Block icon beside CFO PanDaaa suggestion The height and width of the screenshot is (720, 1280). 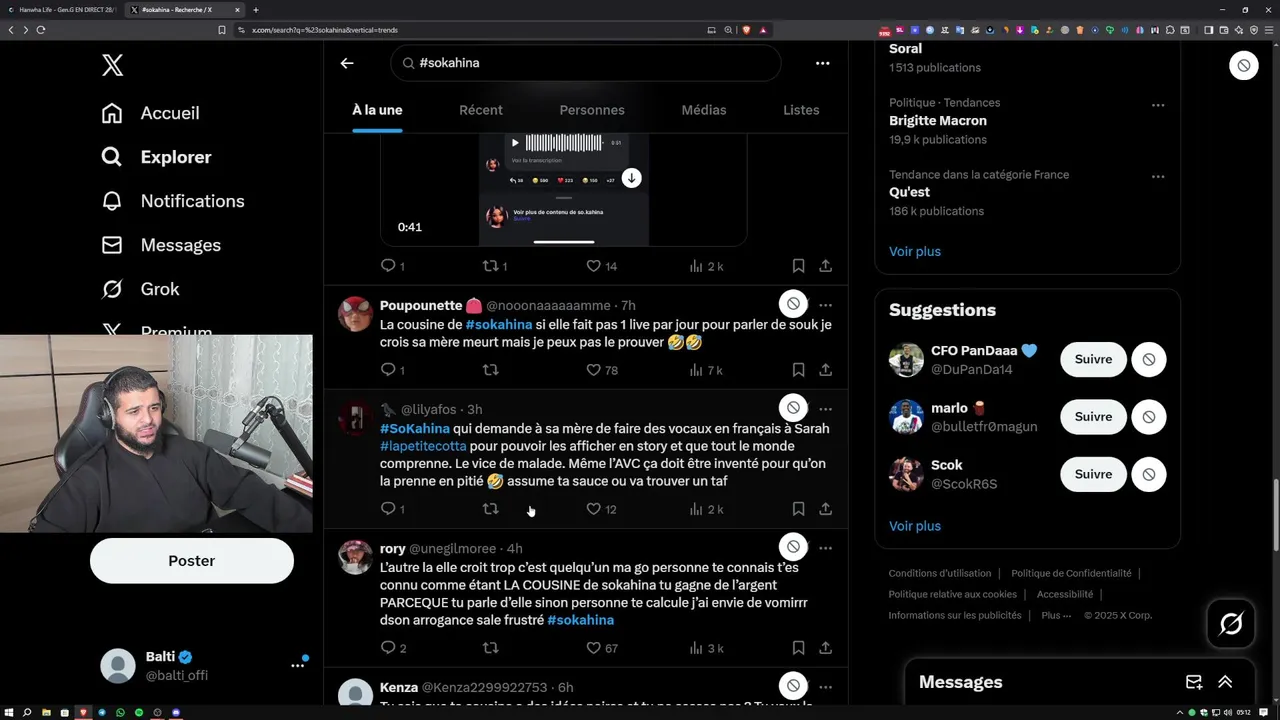(x=1149, y=359)
